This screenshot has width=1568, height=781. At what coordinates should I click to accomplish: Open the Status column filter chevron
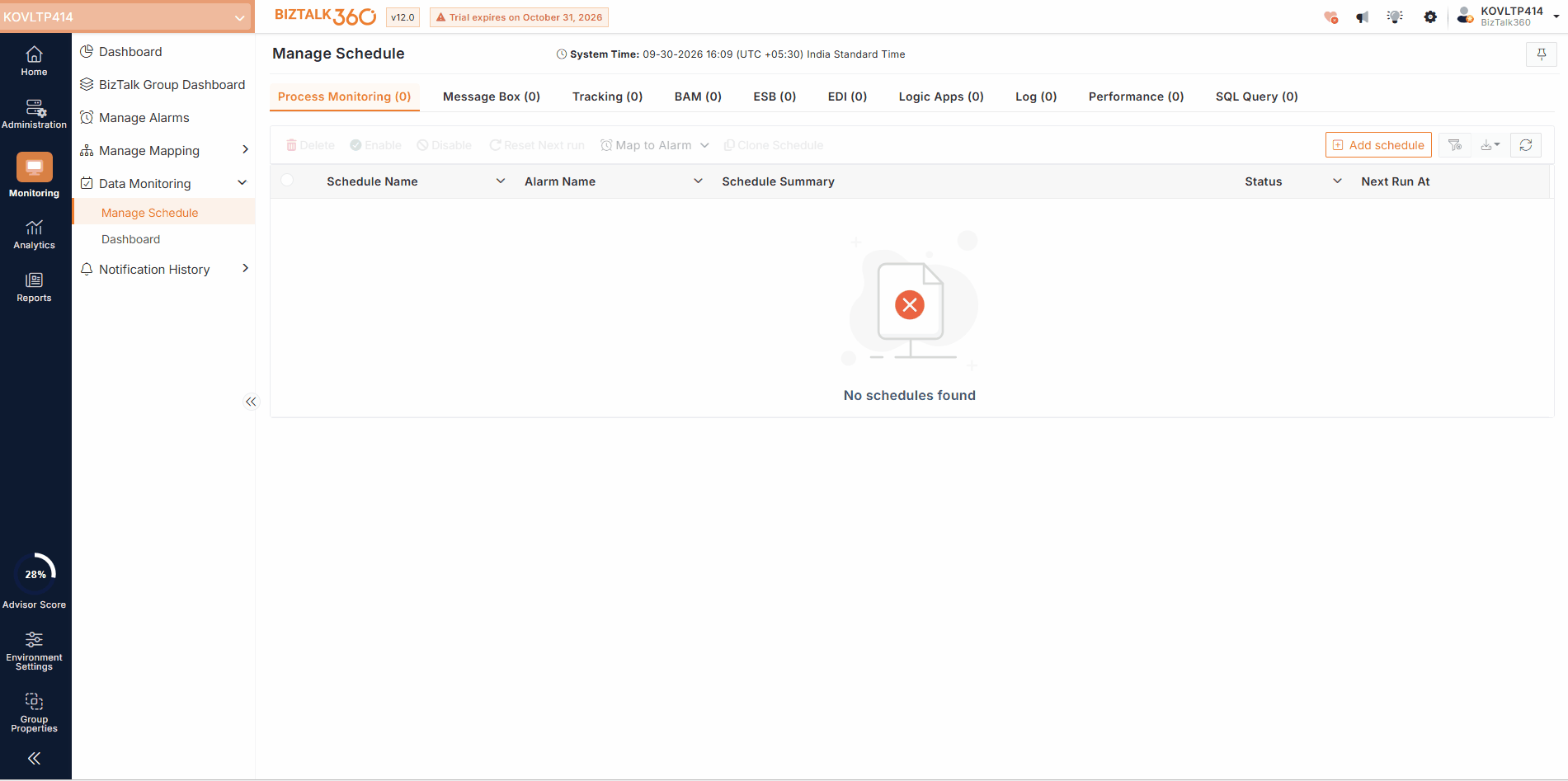click(x=1338, y=181)
